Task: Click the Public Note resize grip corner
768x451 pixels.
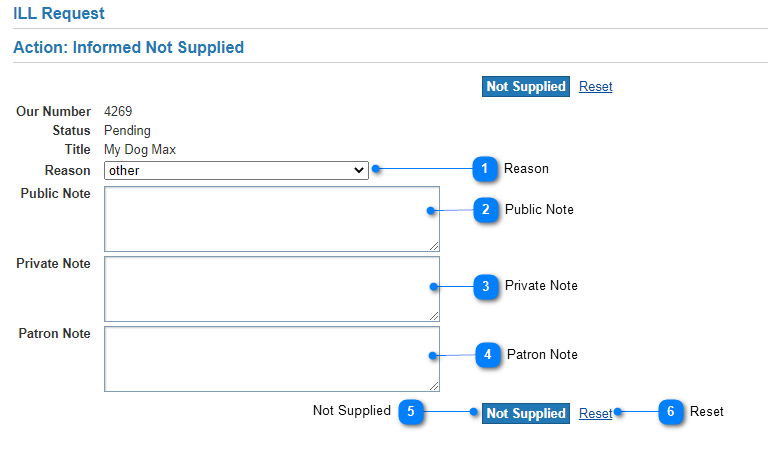Action: click(434, 246)
